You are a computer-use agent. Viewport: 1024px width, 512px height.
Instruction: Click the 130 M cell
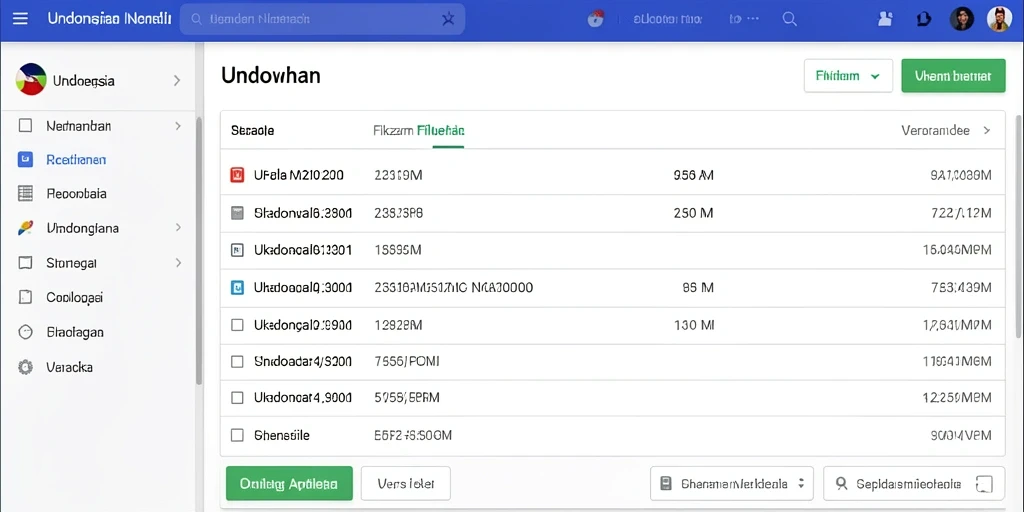694,325
